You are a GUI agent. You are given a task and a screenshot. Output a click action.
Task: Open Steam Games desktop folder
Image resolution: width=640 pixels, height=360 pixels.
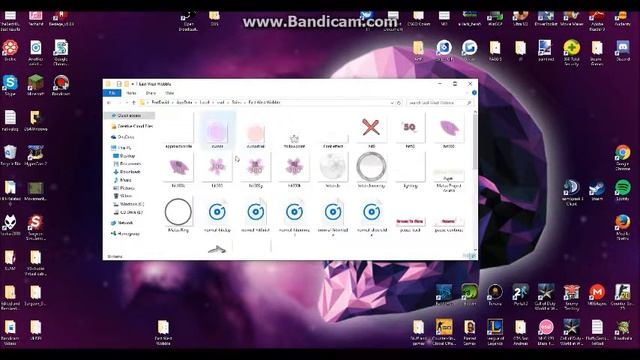click(x=597, y=52)
